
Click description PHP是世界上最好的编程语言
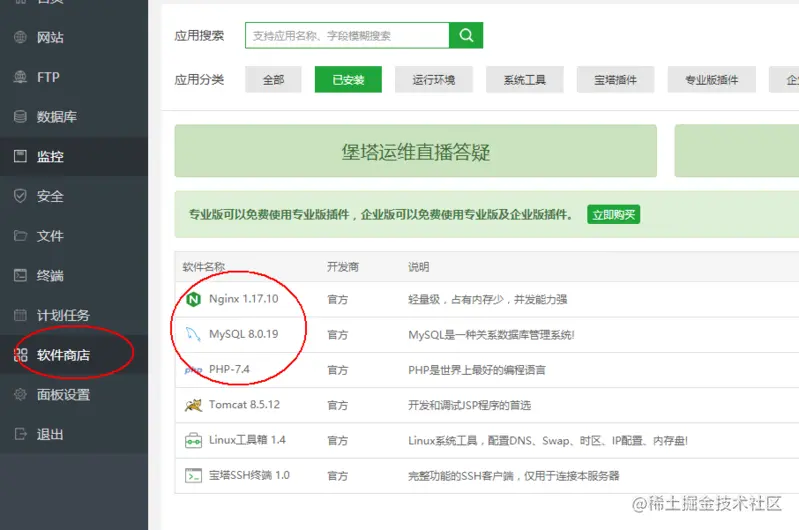477,370
